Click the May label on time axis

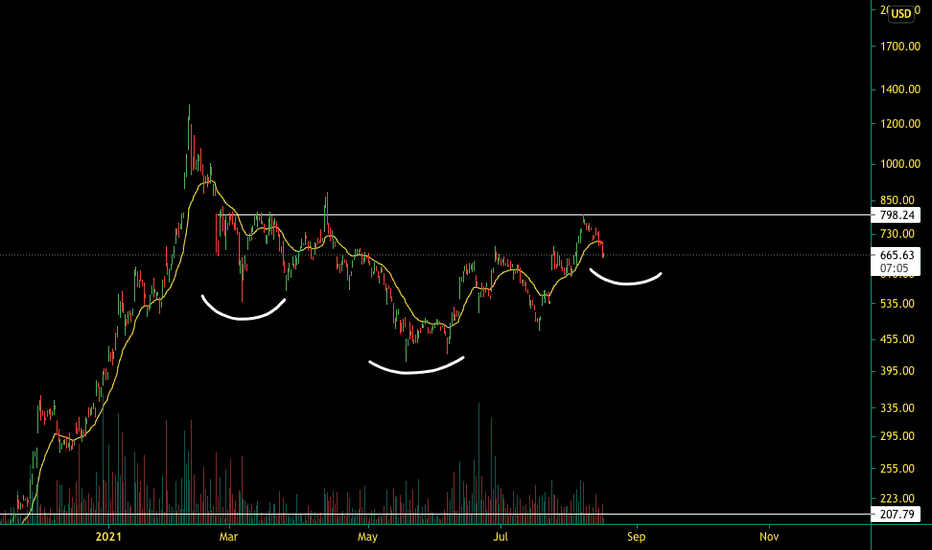[367, 537]
